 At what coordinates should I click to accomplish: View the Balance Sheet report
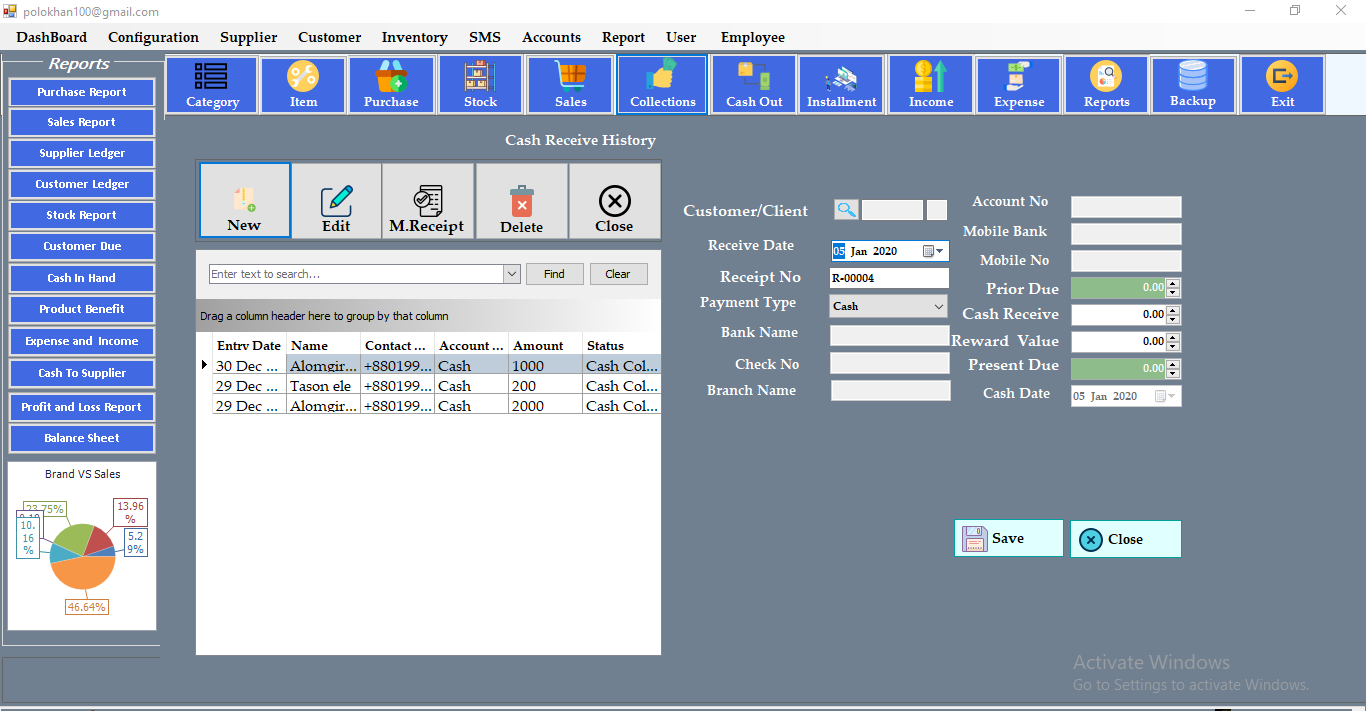point(81,438)
